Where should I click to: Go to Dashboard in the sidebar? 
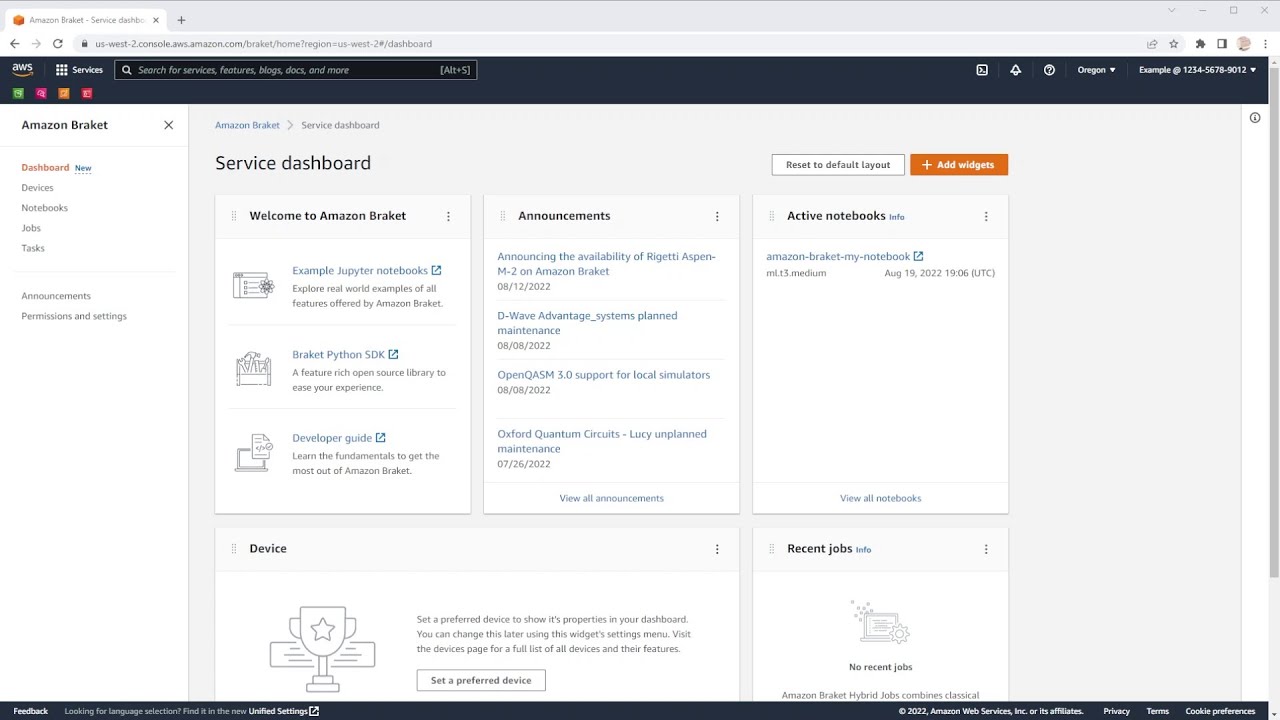(x=45, y=168)
